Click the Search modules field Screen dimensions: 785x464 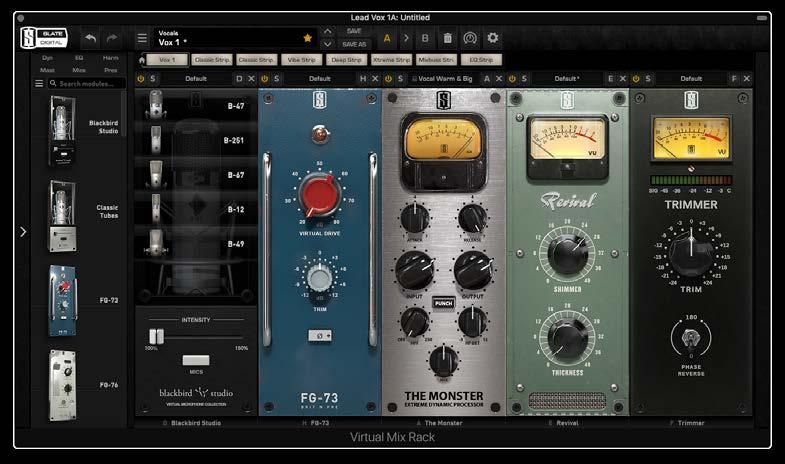click(x=87, y=84)
